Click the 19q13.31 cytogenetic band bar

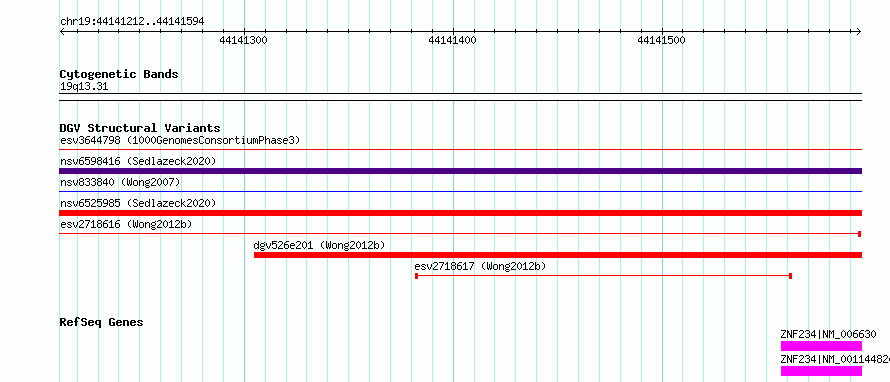[460, 97]
